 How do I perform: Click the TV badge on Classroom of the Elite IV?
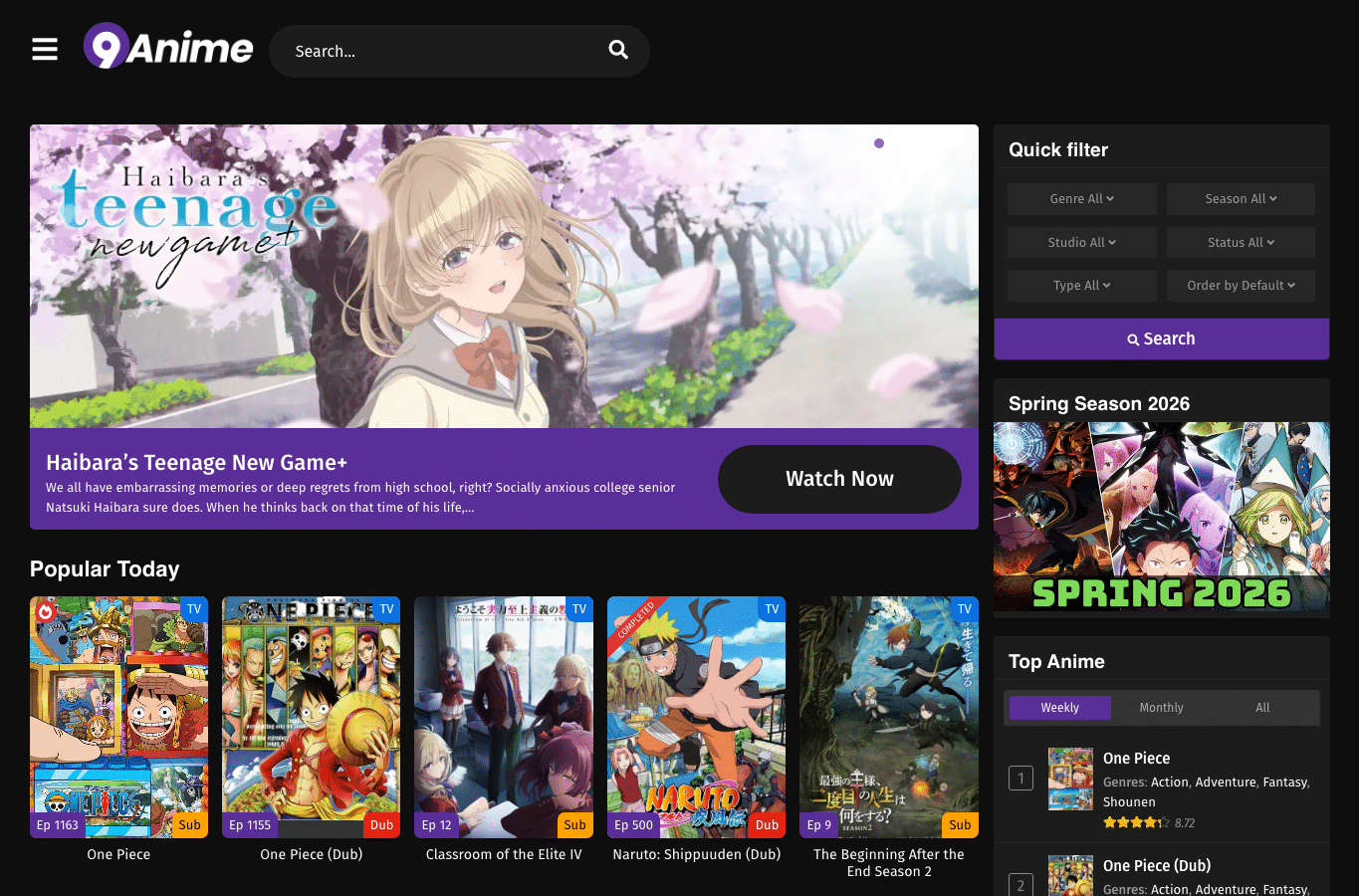coord(579,608)
